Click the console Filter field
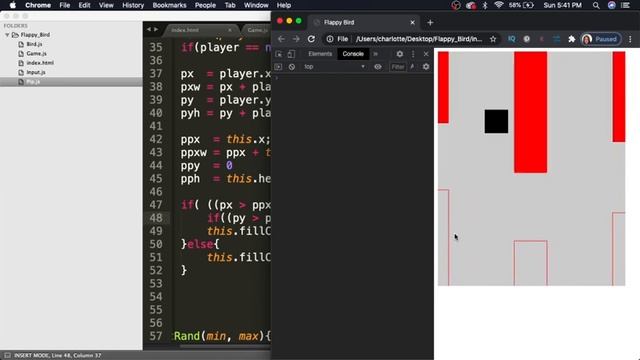Screen dimensions: 640x360 [x=398, y=67]
